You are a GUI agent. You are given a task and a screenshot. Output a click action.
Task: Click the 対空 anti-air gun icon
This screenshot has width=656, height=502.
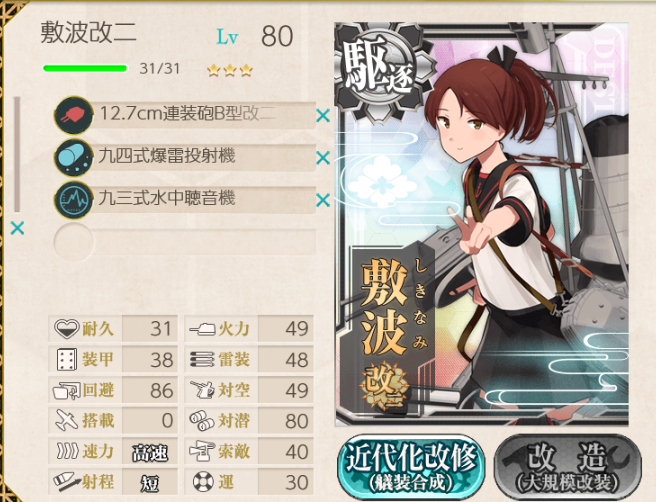click(x=202, y=390)
